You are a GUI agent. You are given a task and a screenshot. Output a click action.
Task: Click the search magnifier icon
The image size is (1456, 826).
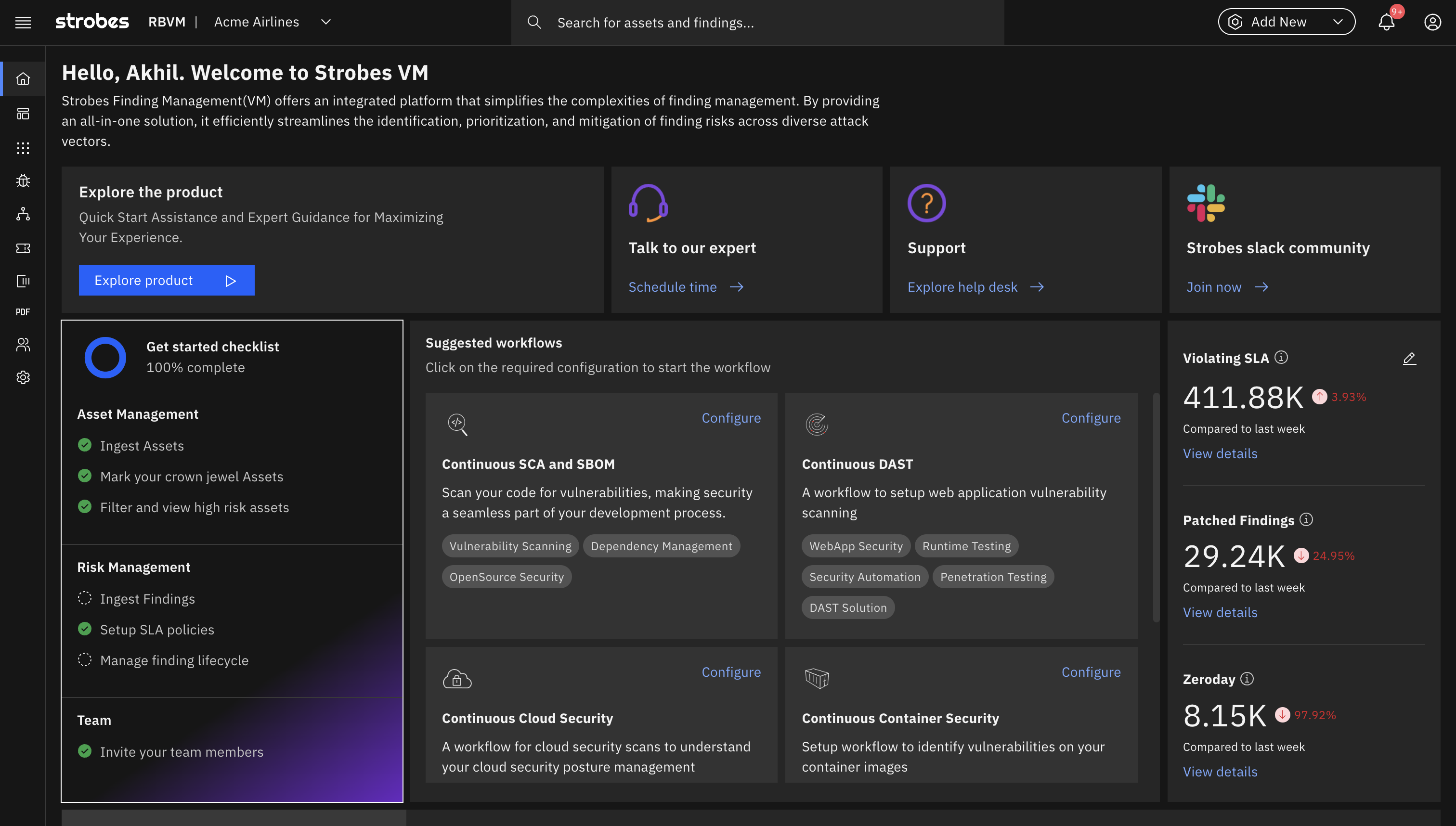coord(534,22)
